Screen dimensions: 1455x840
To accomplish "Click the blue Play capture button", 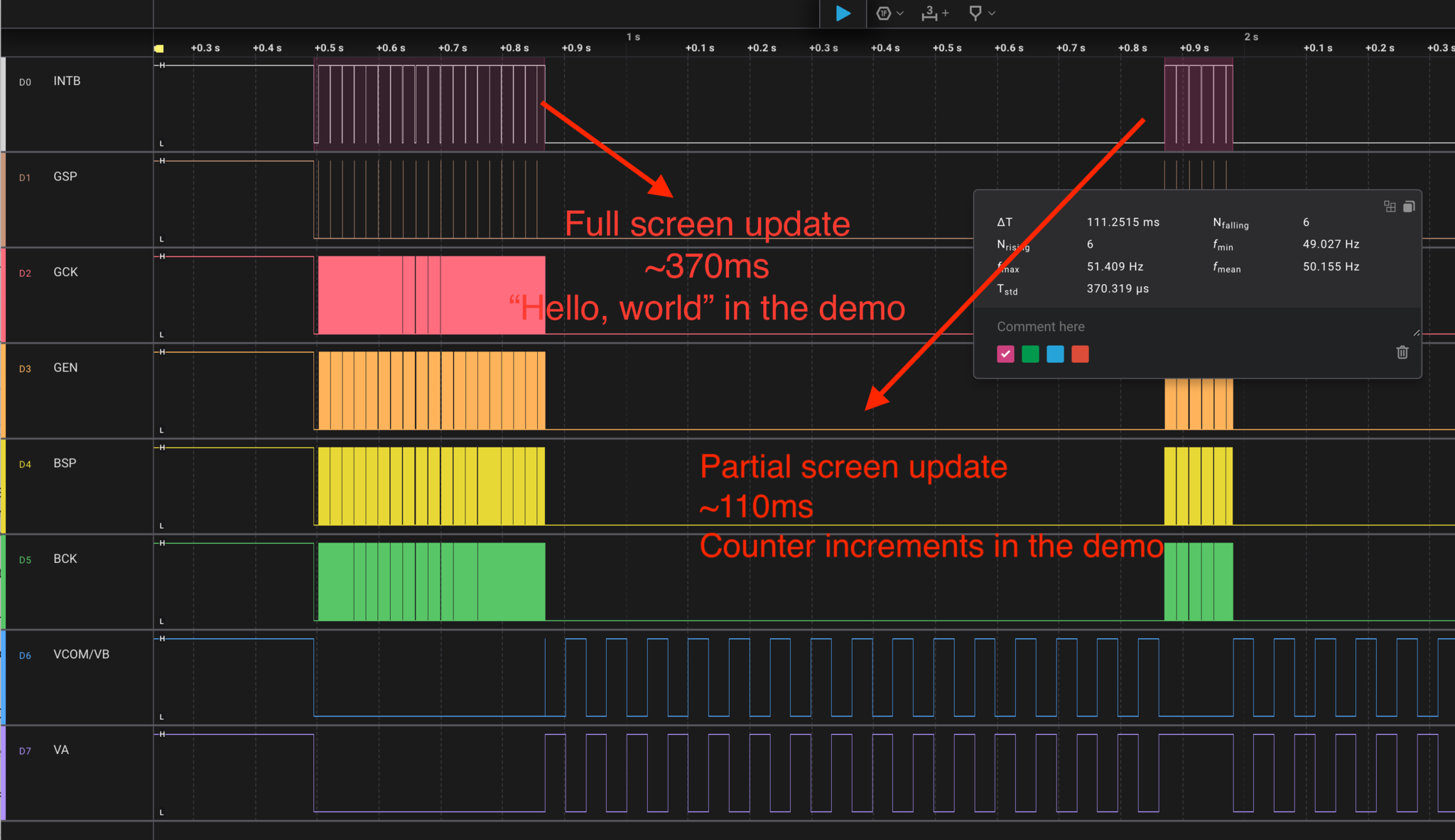I will (843, 13).
